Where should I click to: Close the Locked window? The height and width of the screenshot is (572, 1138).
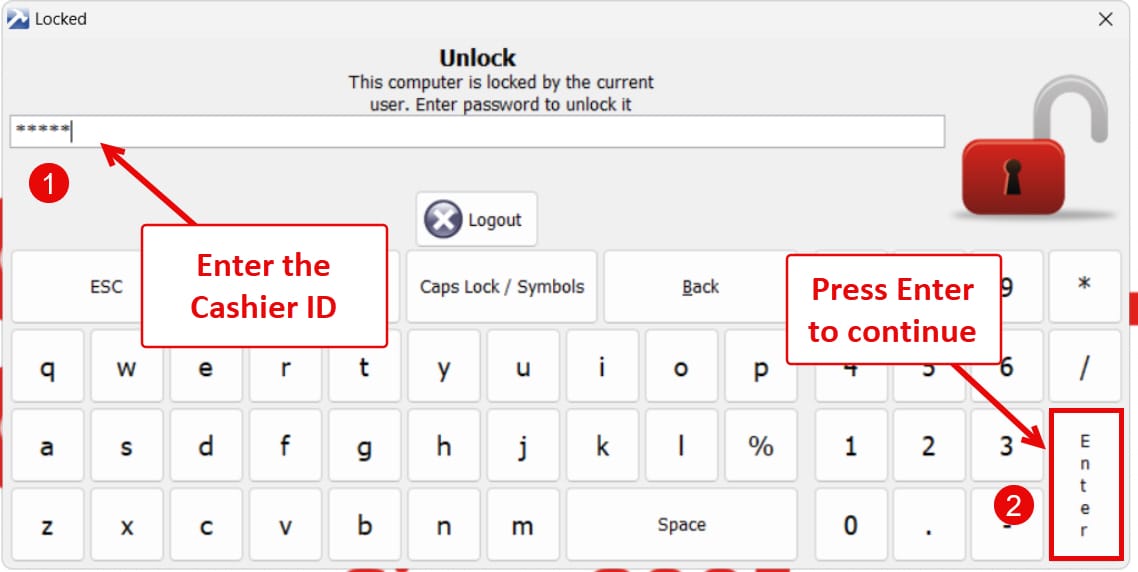tap(1106, 19)
